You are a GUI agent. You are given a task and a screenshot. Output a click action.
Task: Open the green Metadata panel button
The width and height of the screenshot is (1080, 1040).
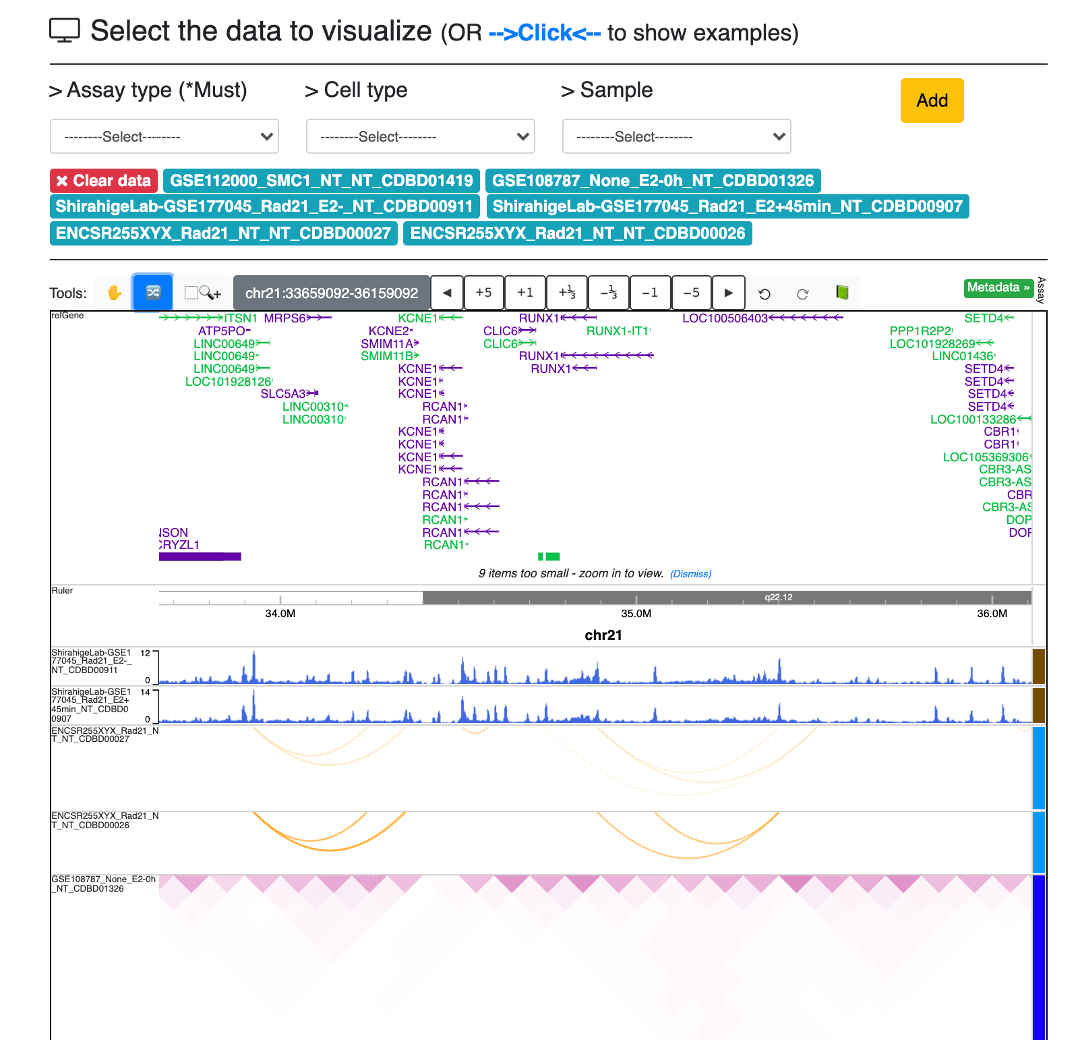tap(998, 288)
